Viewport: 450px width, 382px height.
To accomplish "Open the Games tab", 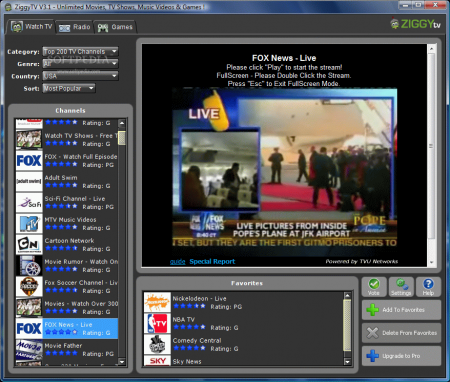I will pos(115,27).
